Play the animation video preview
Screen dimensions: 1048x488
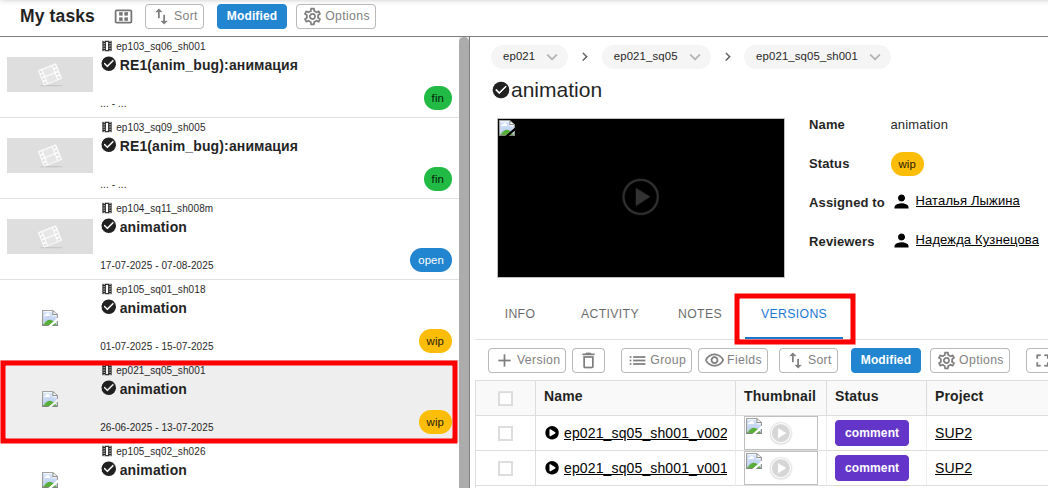coord(640,197)
